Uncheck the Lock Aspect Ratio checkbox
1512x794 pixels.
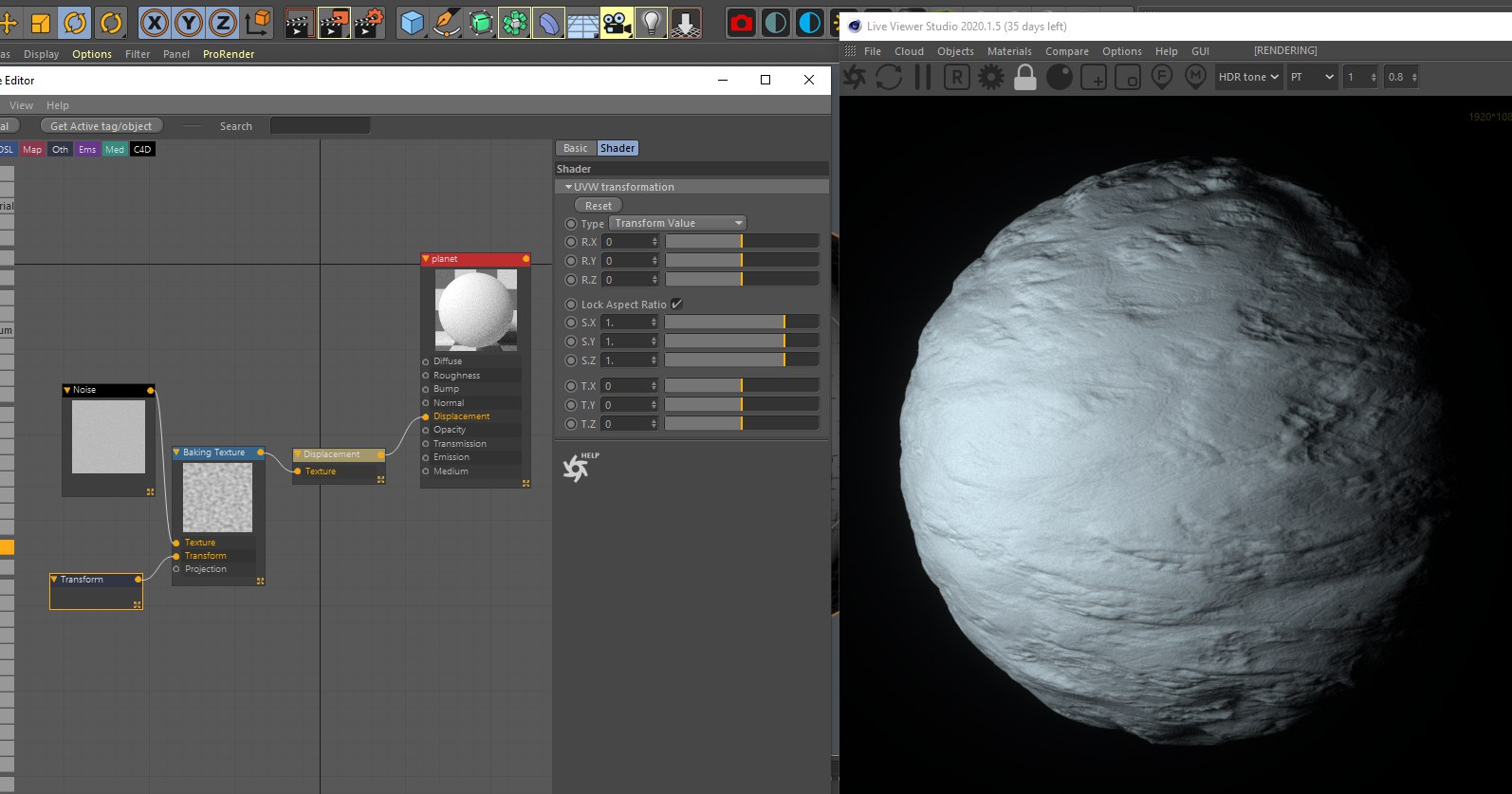coord(676,305)
